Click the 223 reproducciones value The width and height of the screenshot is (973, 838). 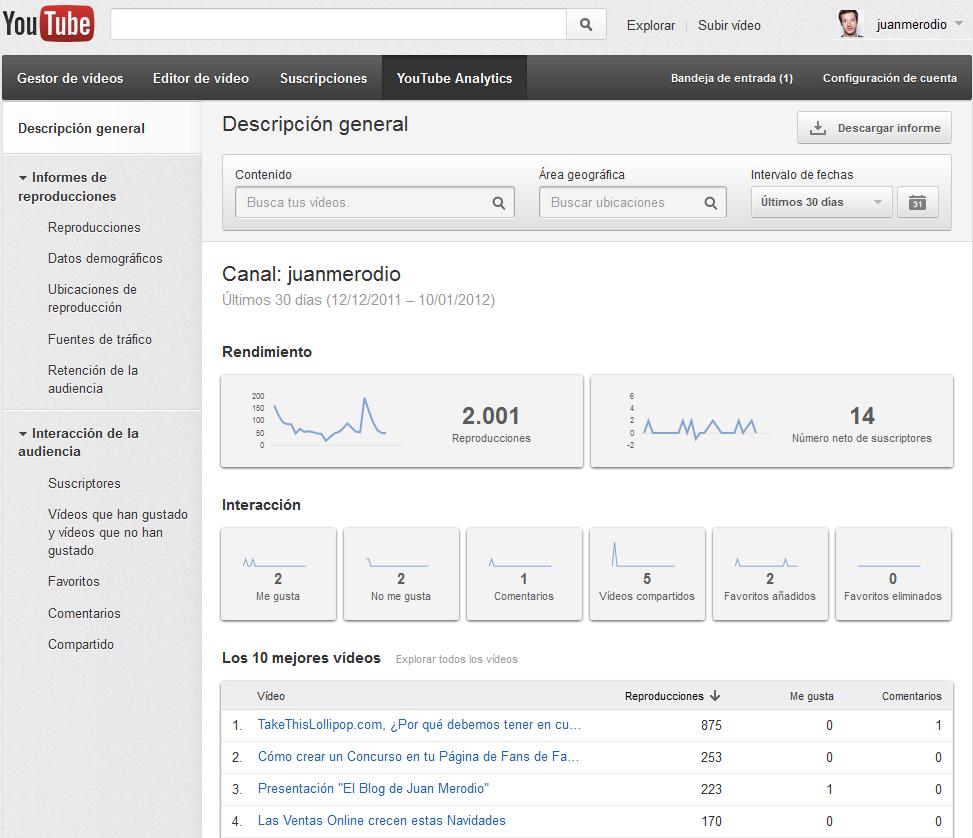711,789
